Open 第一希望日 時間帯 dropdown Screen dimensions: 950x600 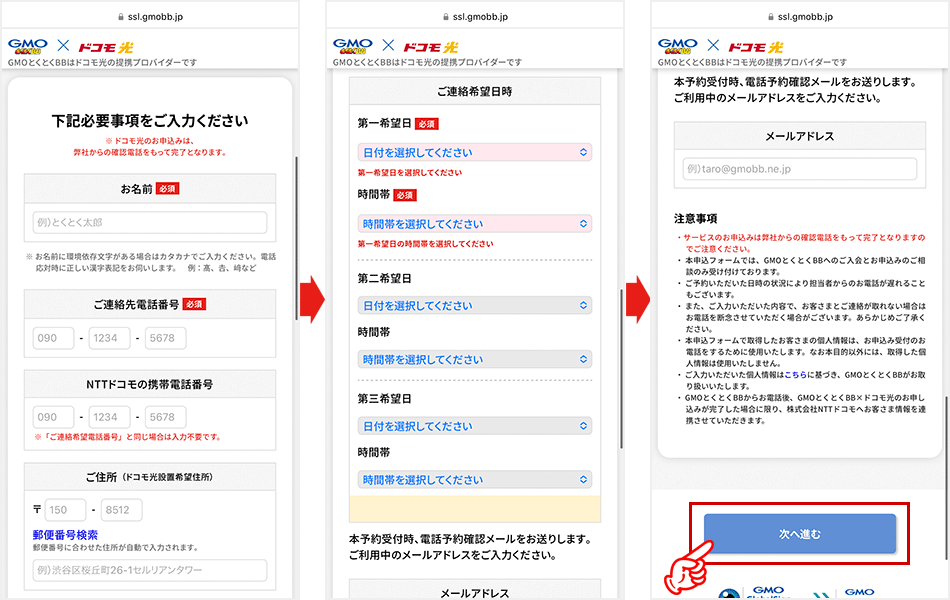pos(475,224)
